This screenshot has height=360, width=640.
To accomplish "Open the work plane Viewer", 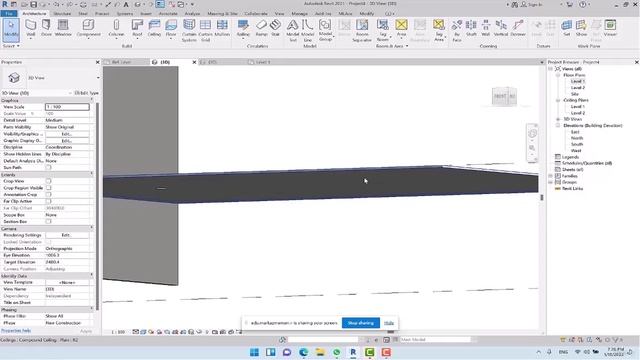I will [610, 28].
